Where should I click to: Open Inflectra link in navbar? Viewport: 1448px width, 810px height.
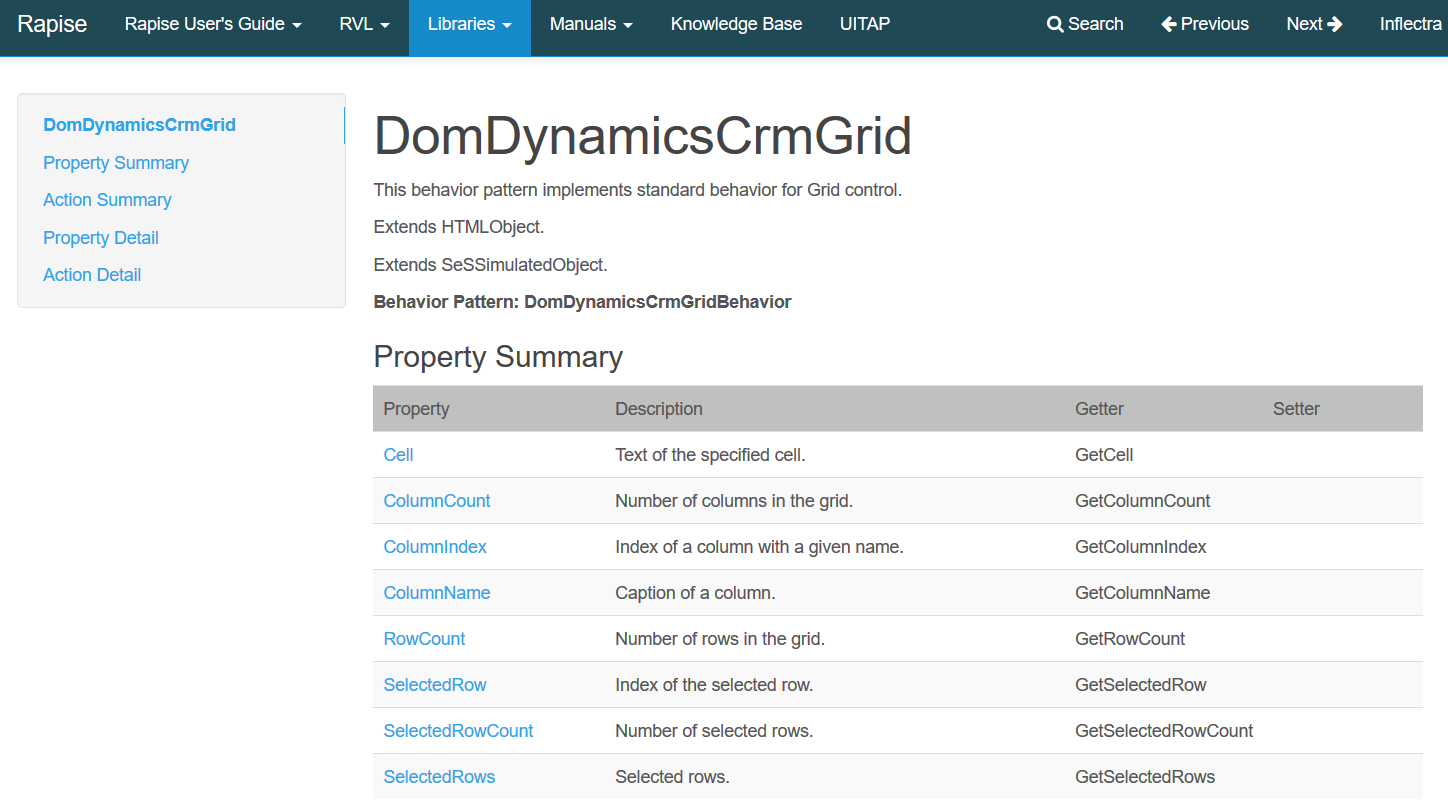(x=1411, y=25)
